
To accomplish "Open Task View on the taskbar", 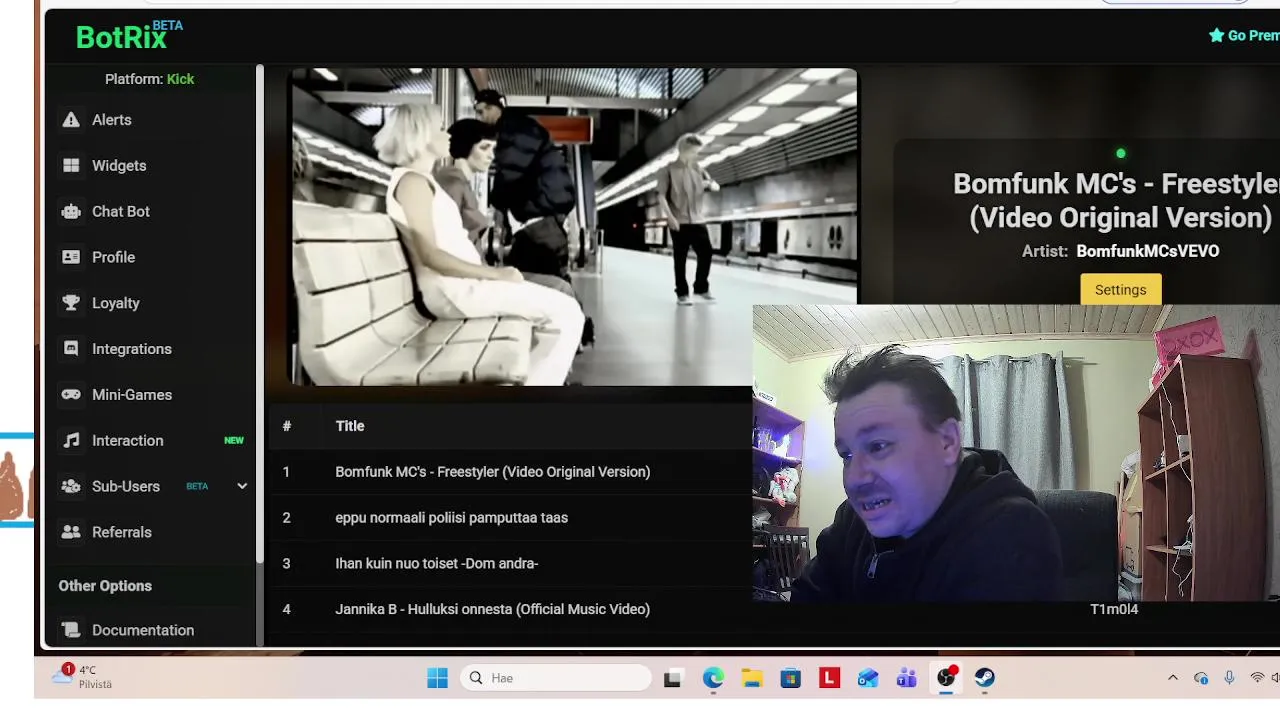I will click(x=673, y=678).
